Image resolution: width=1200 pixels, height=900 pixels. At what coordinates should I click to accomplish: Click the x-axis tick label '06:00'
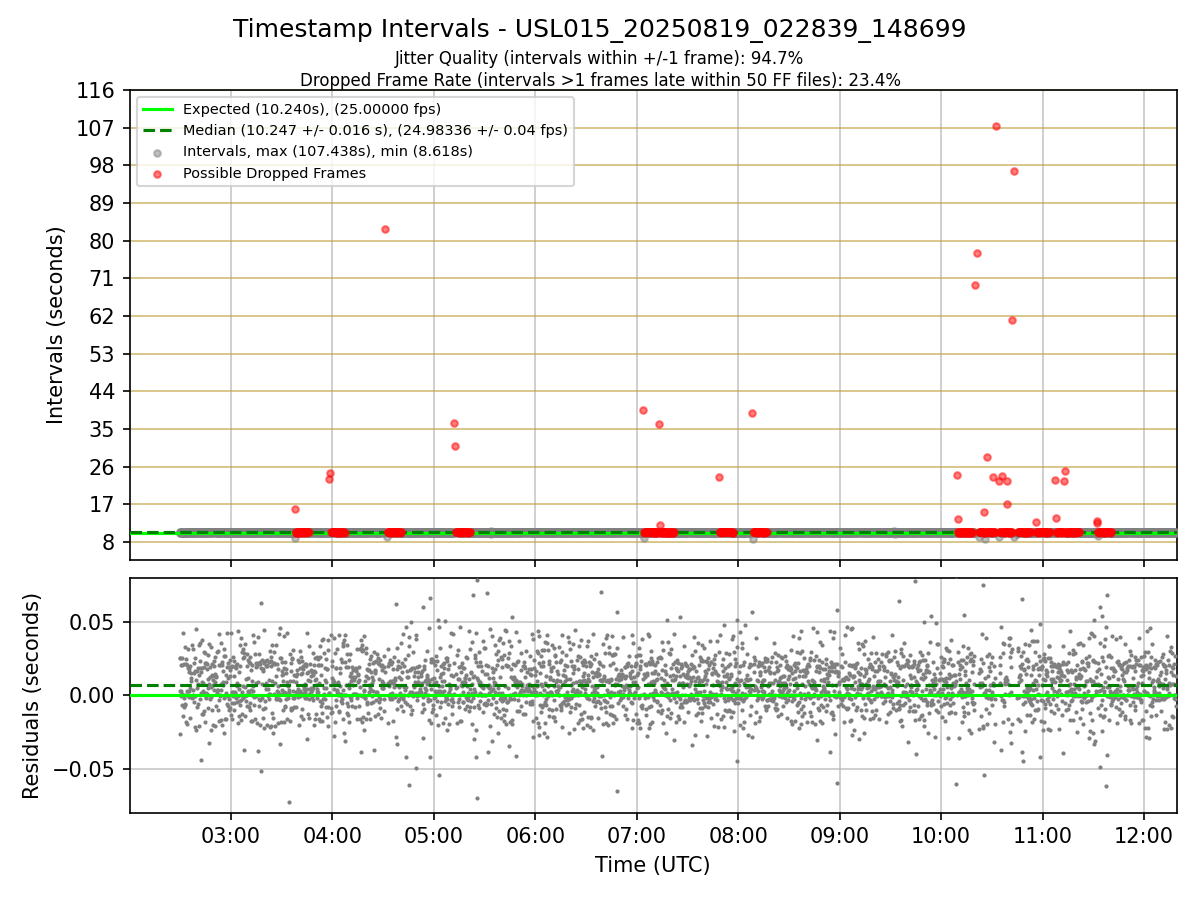[x=535, y=835]
